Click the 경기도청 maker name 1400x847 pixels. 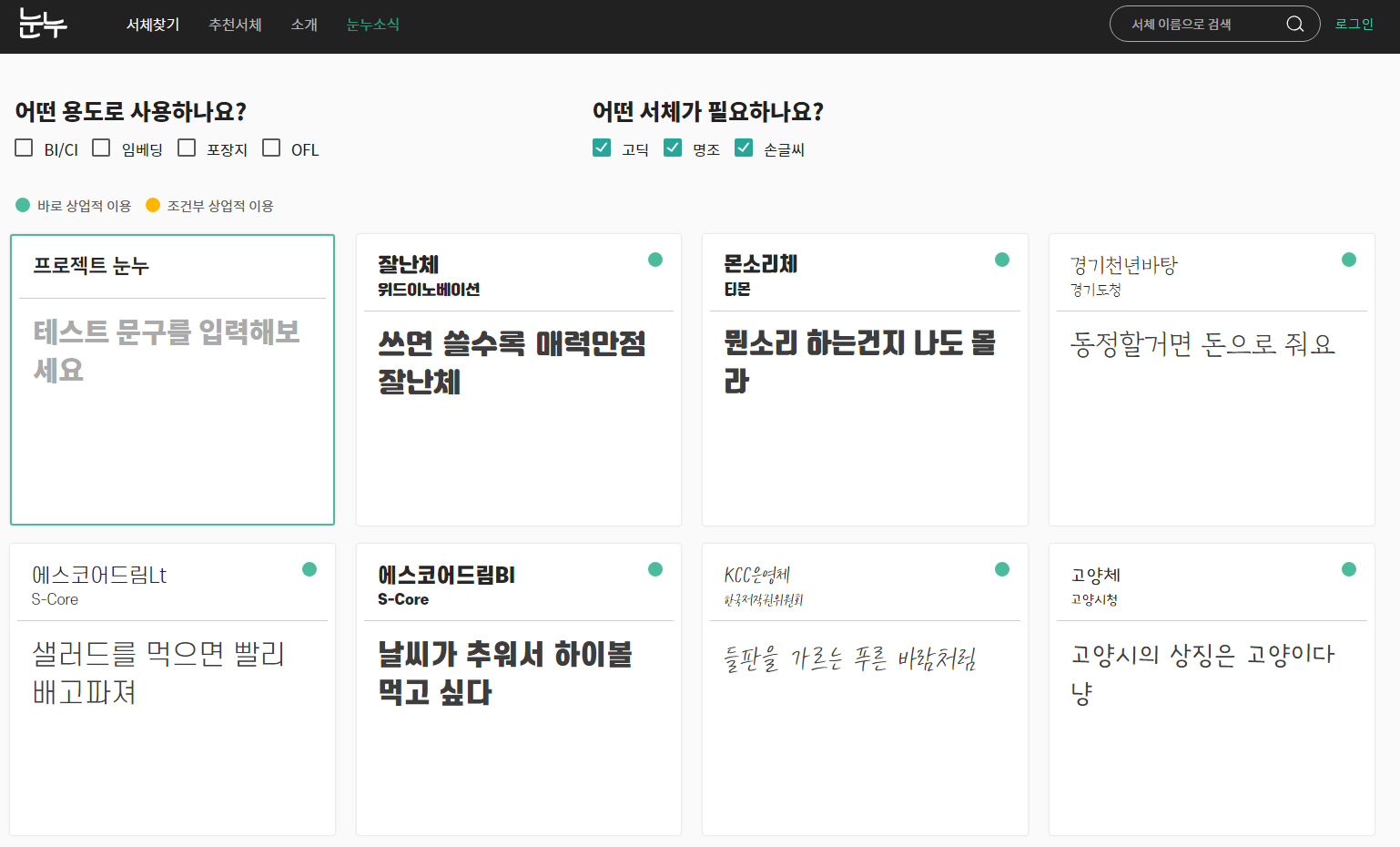(1096, 290)
